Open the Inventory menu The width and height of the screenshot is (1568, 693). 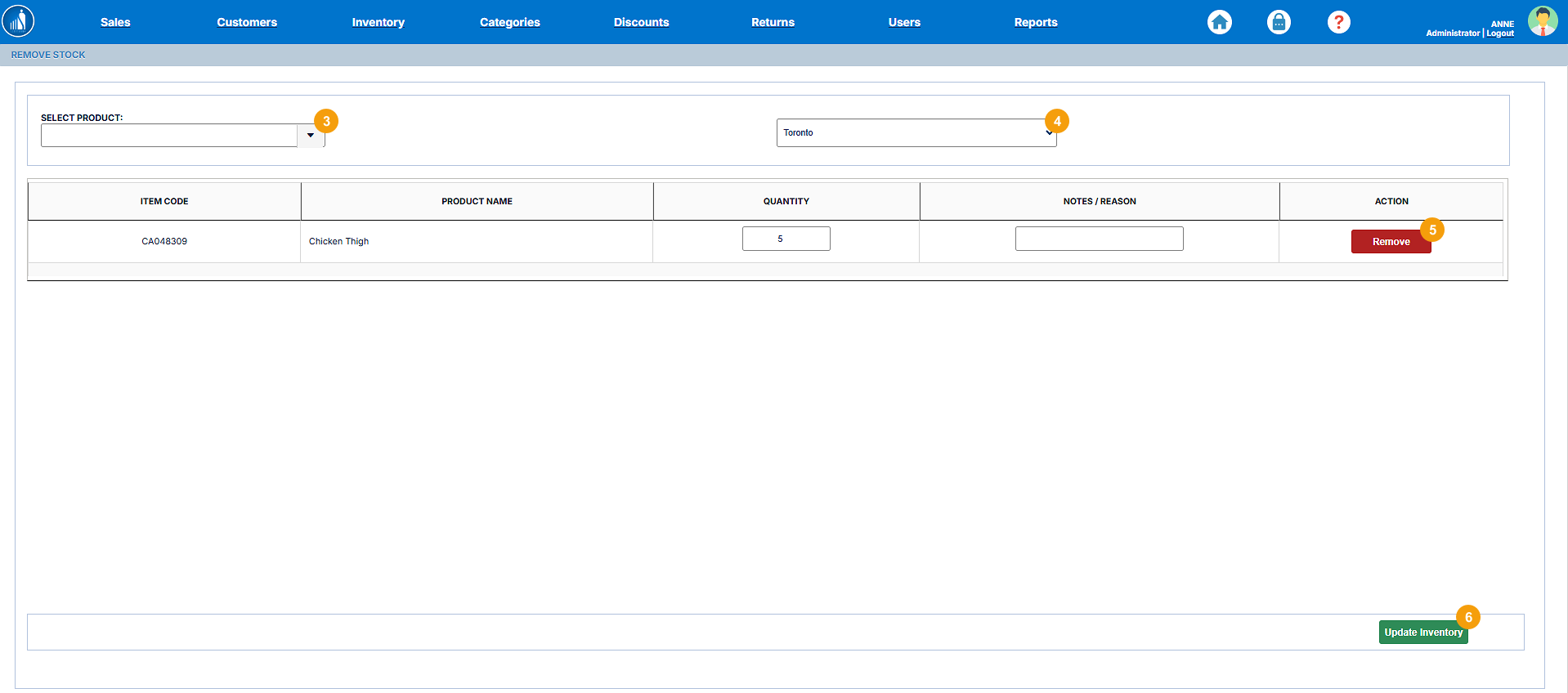point(378,22)
